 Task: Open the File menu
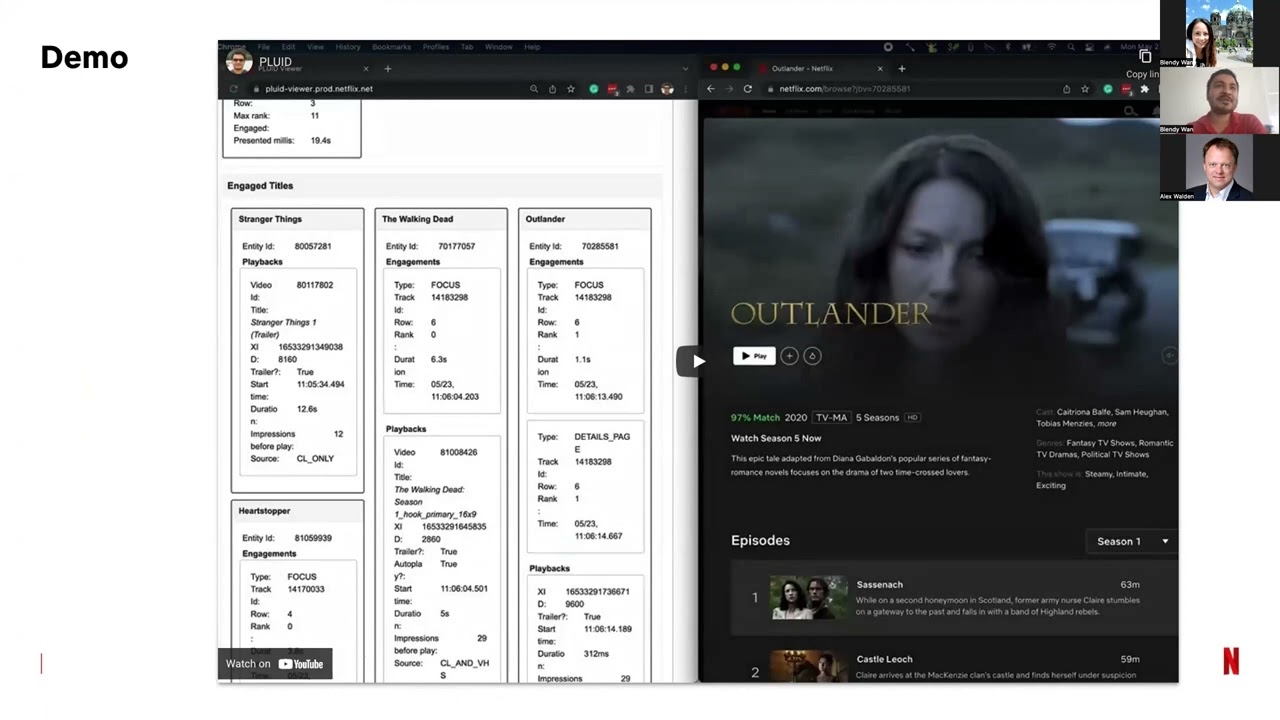click(x=264, y=47)
